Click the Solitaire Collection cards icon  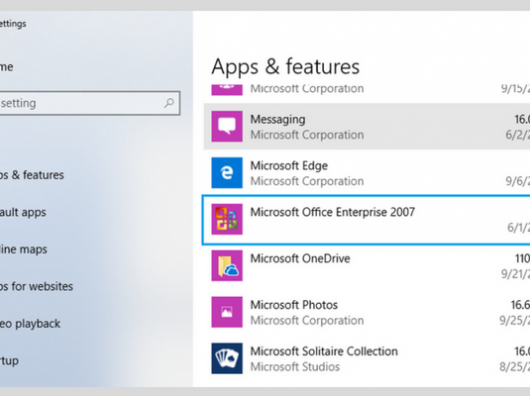pos(227,358)
